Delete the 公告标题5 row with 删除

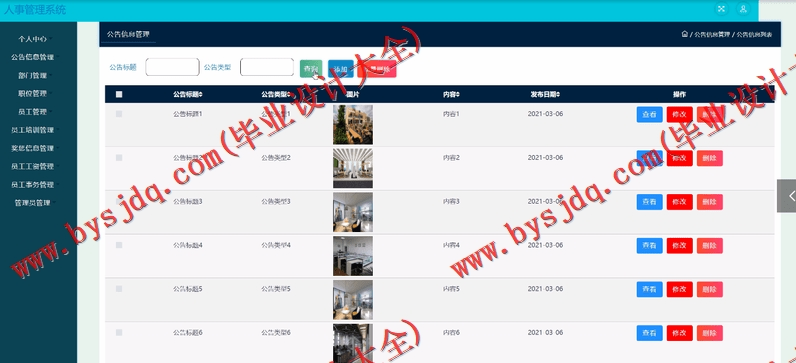coord(710,289)
